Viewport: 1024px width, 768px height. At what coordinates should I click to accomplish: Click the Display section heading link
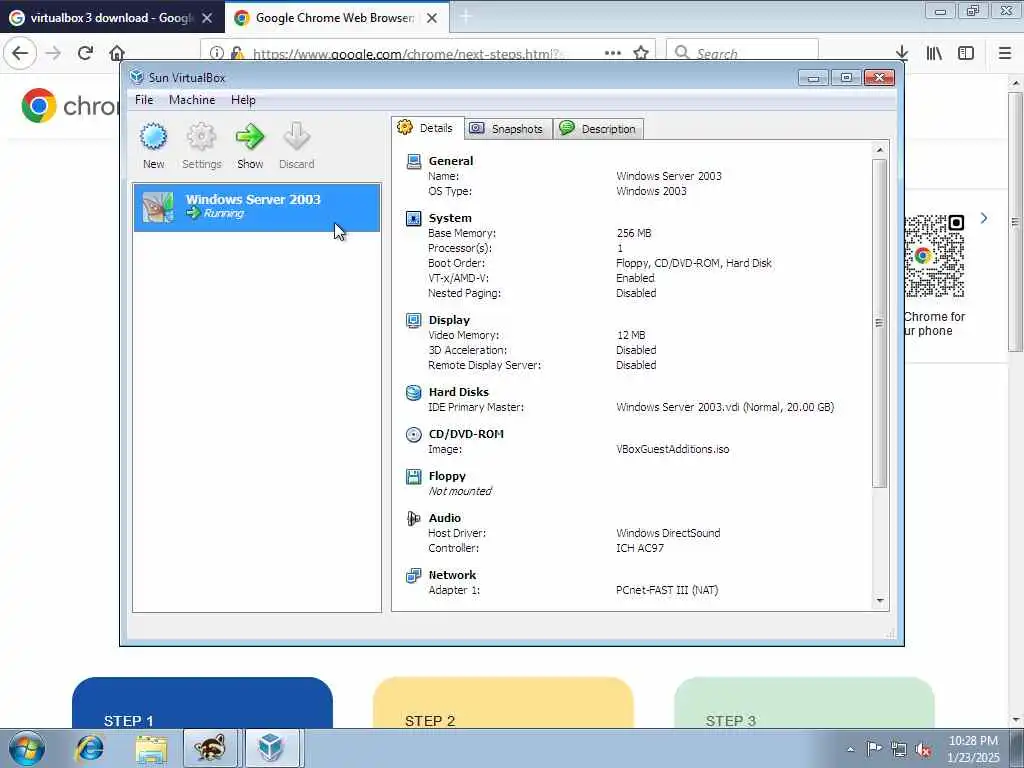point(449,320)
